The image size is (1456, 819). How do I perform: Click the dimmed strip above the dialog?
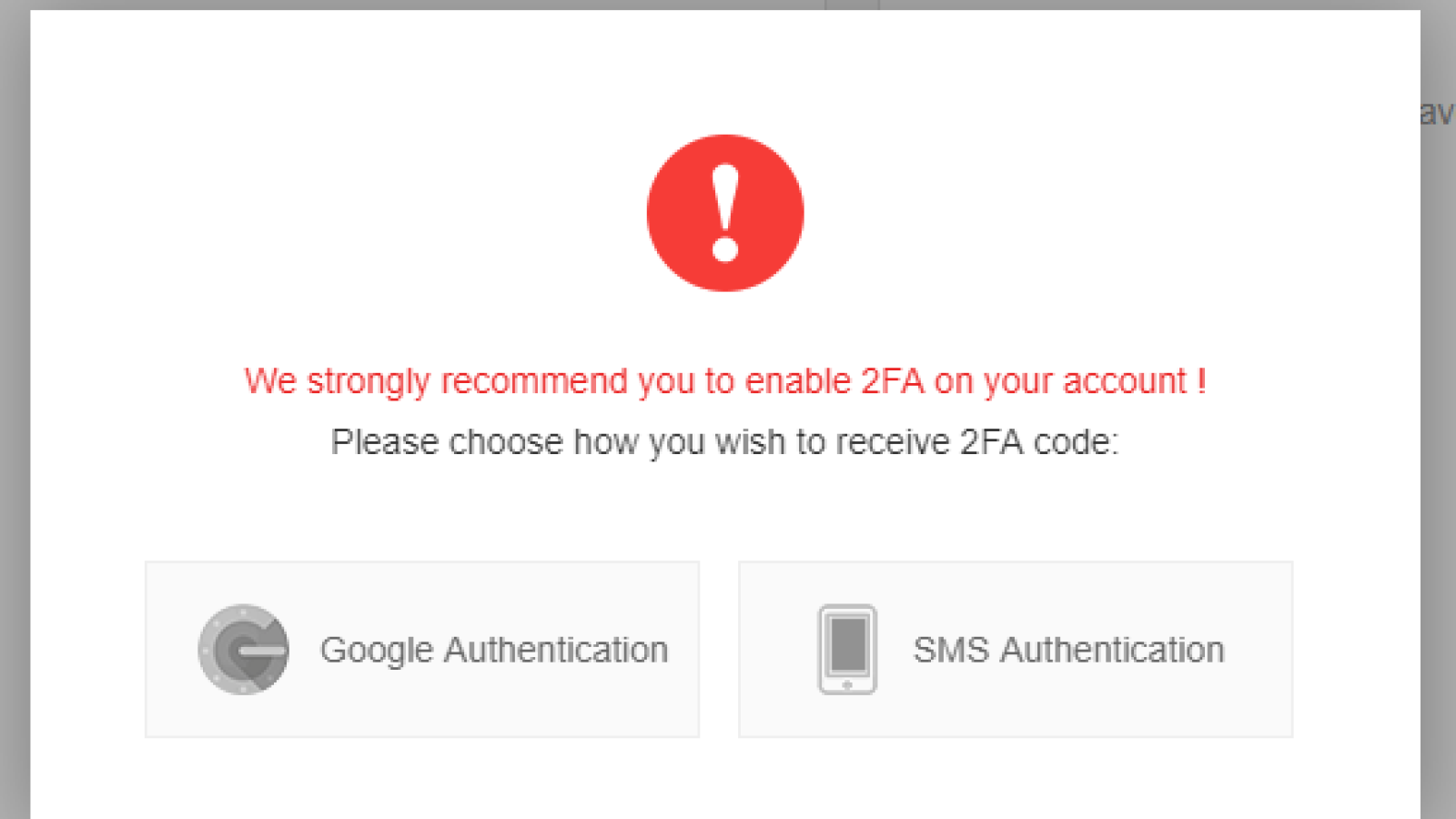725,5
